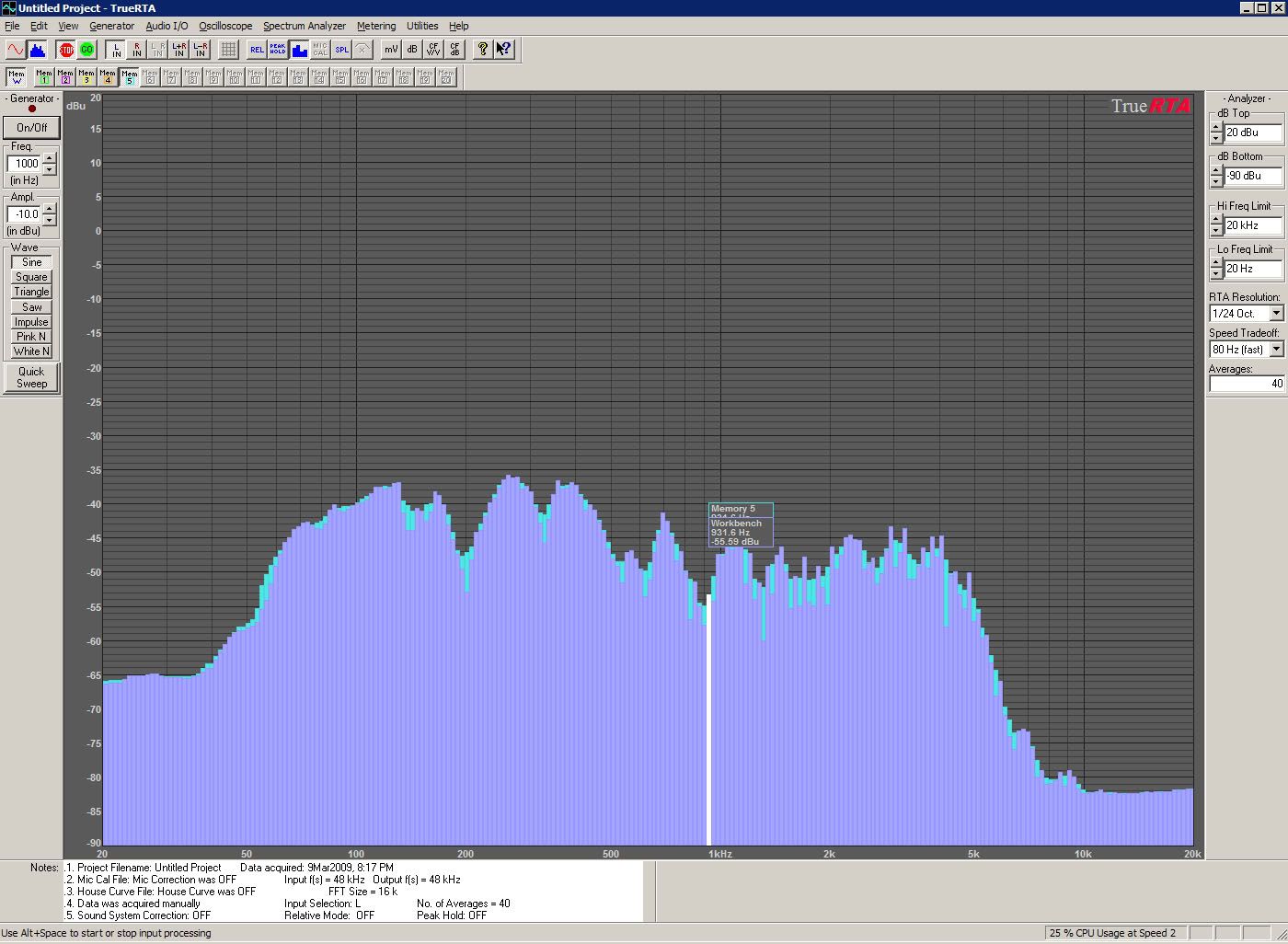Image resolution: width=1288 pixels, height=944 pixels.
Task: Select the Mem W workbench memory icon
Action: click(x=16, y=77)
